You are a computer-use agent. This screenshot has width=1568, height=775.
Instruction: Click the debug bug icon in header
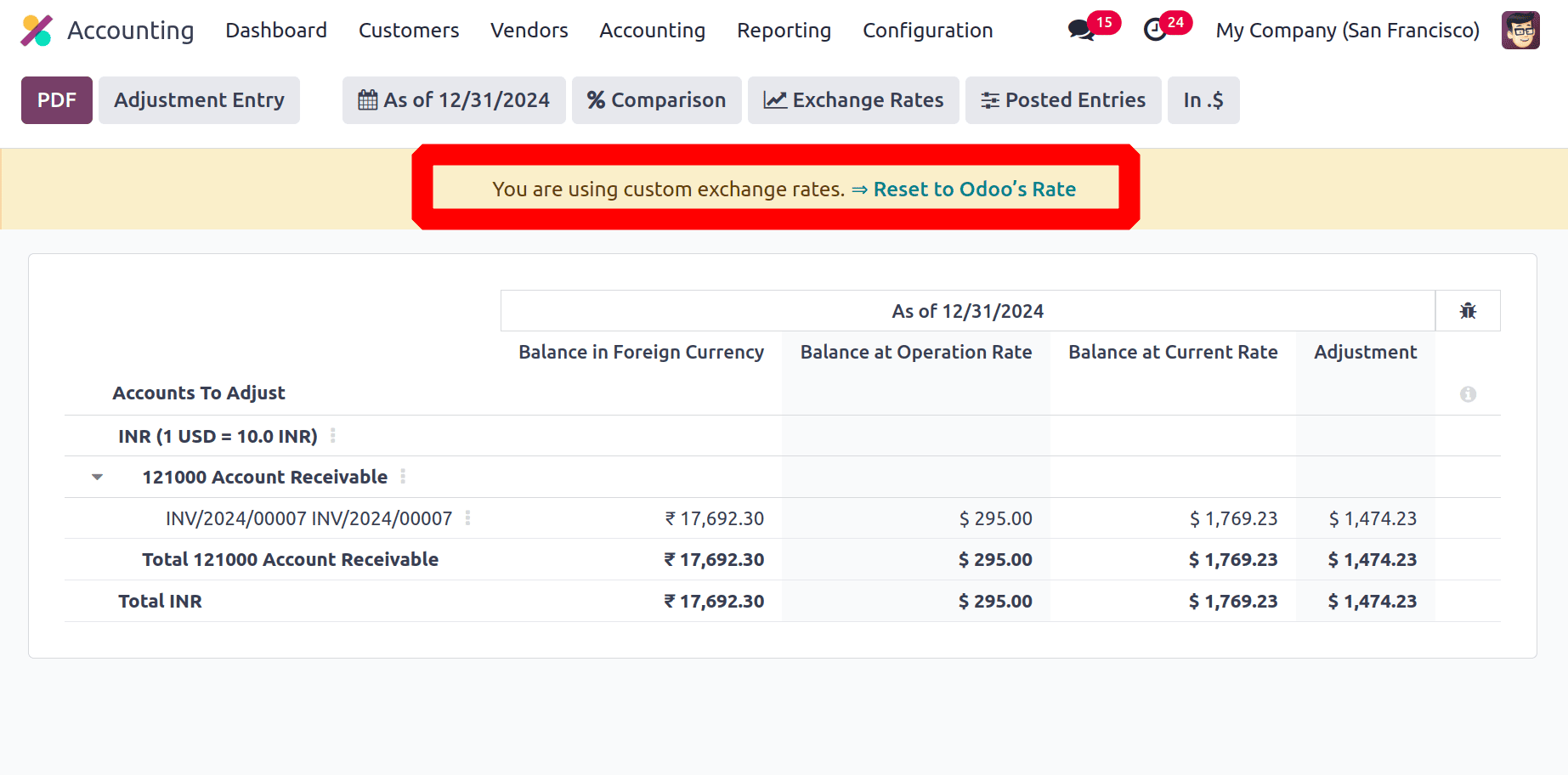[1468, 311]
